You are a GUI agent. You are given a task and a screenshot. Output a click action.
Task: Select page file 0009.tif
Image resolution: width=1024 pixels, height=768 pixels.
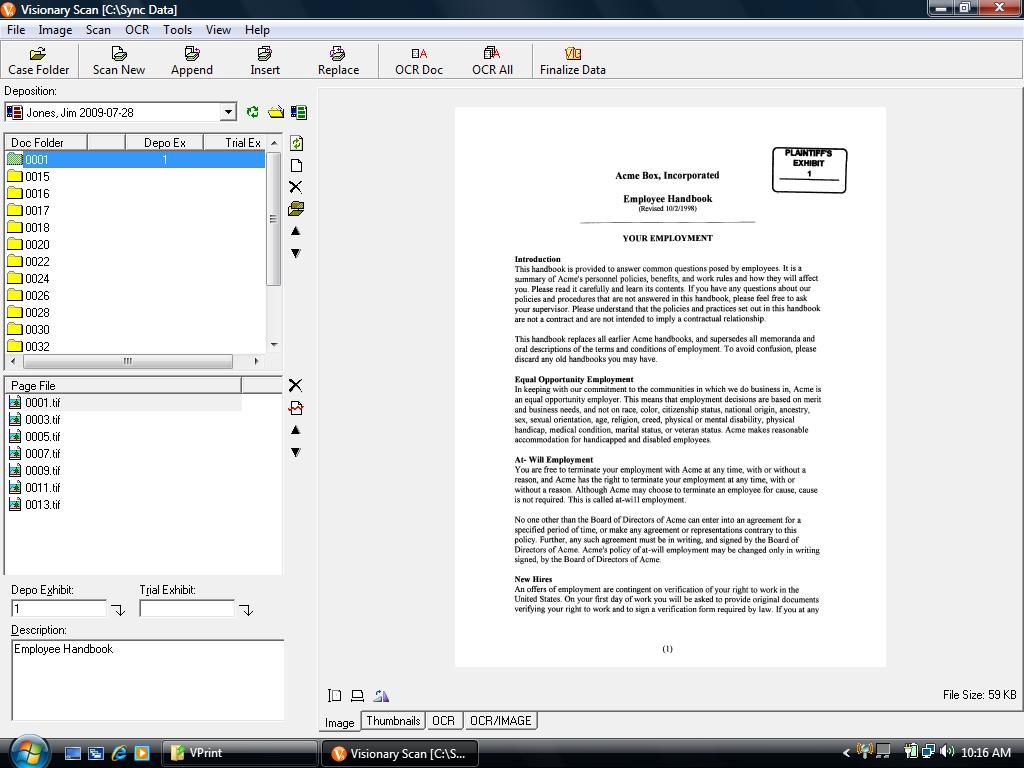[124, 470]
